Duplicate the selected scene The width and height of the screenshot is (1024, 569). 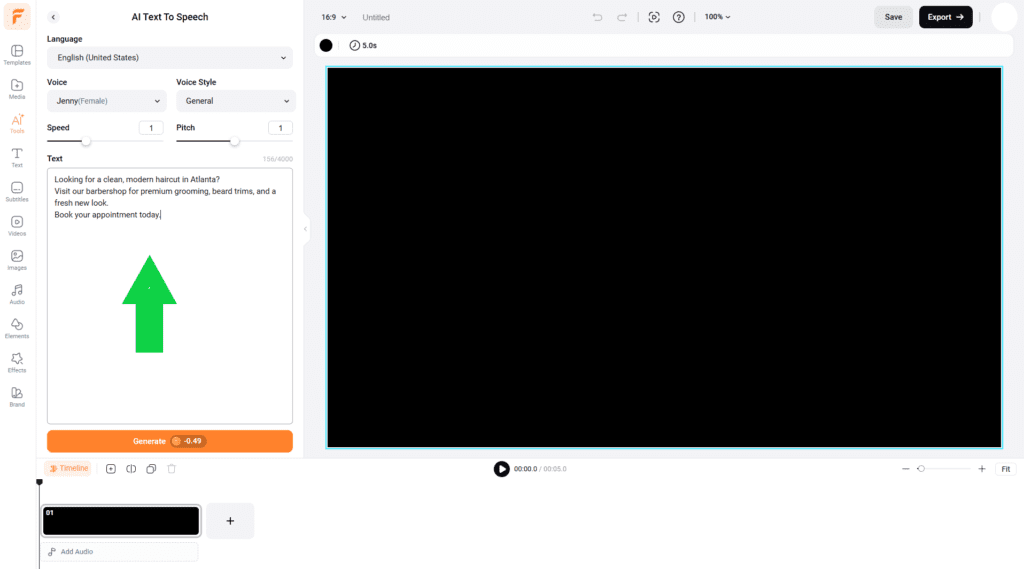(151, 469)
